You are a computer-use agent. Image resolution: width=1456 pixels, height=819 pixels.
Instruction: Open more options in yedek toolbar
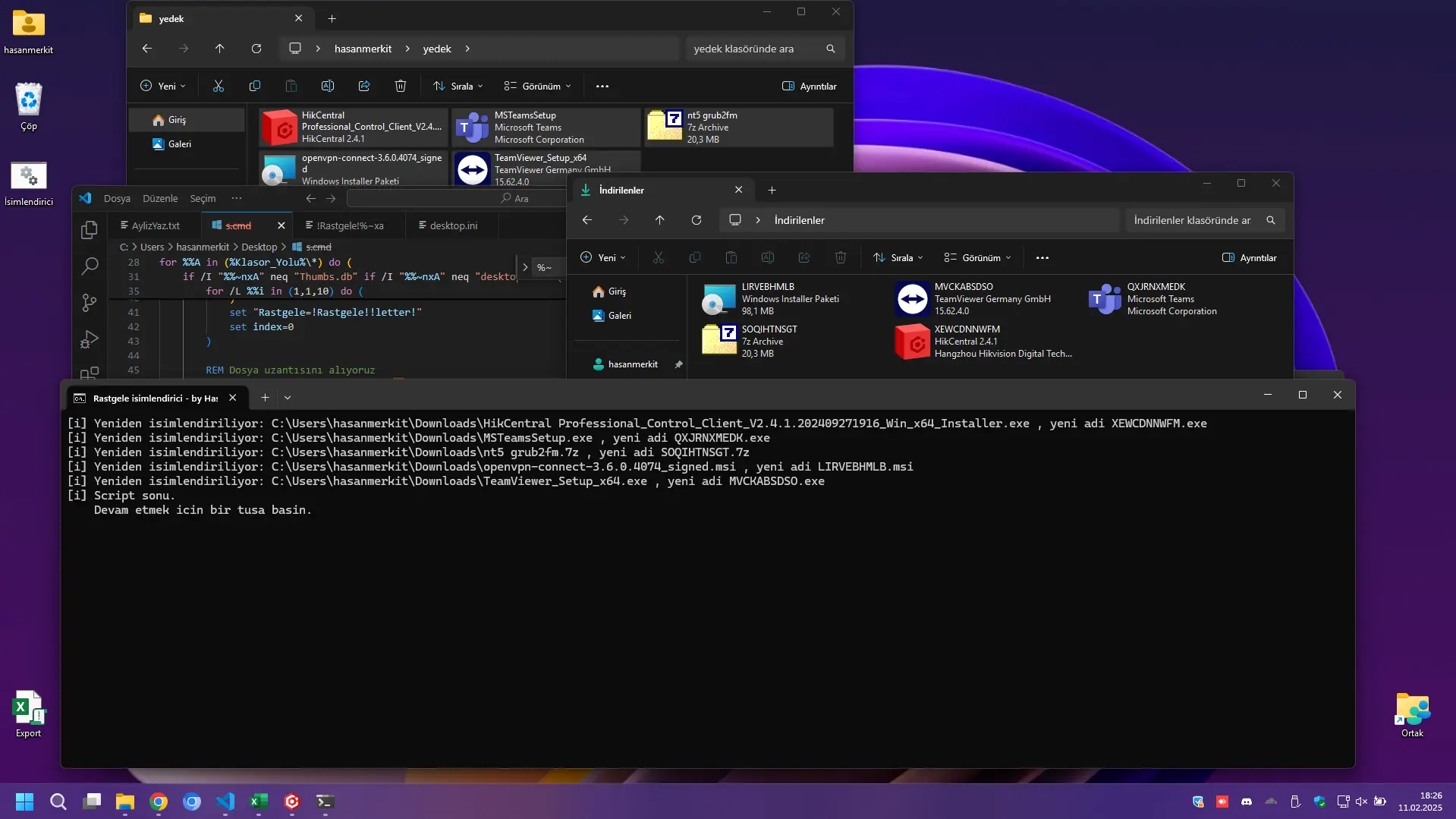coord(602,87)
